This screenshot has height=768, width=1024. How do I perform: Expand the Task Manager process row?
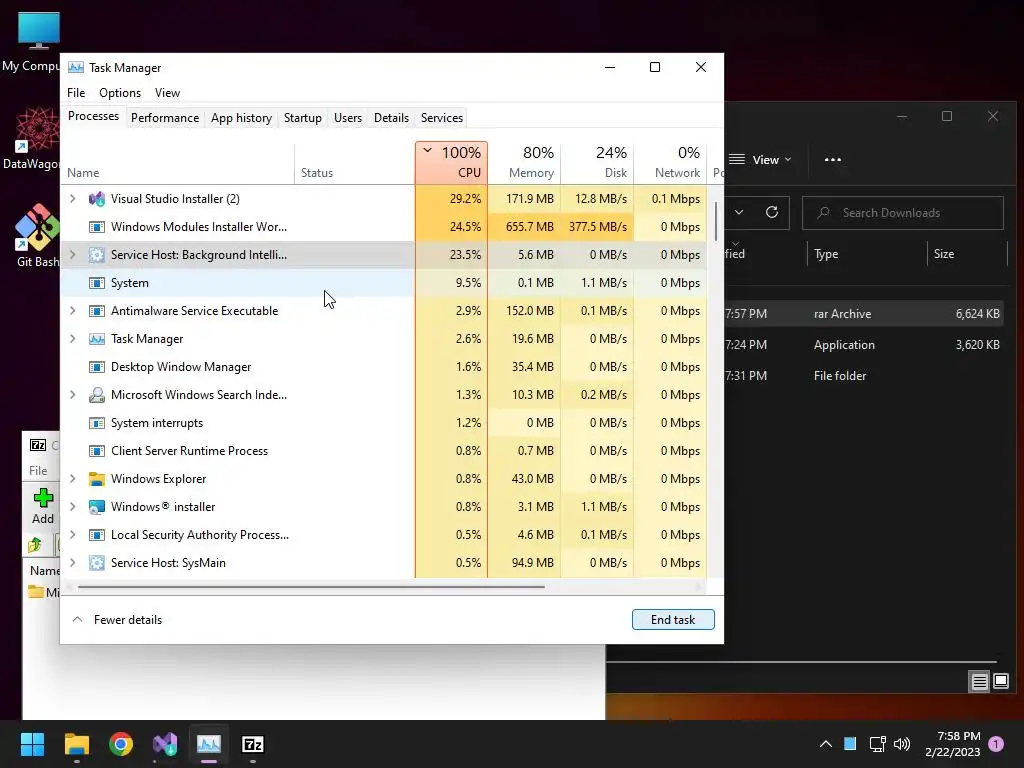pos(72,339)
